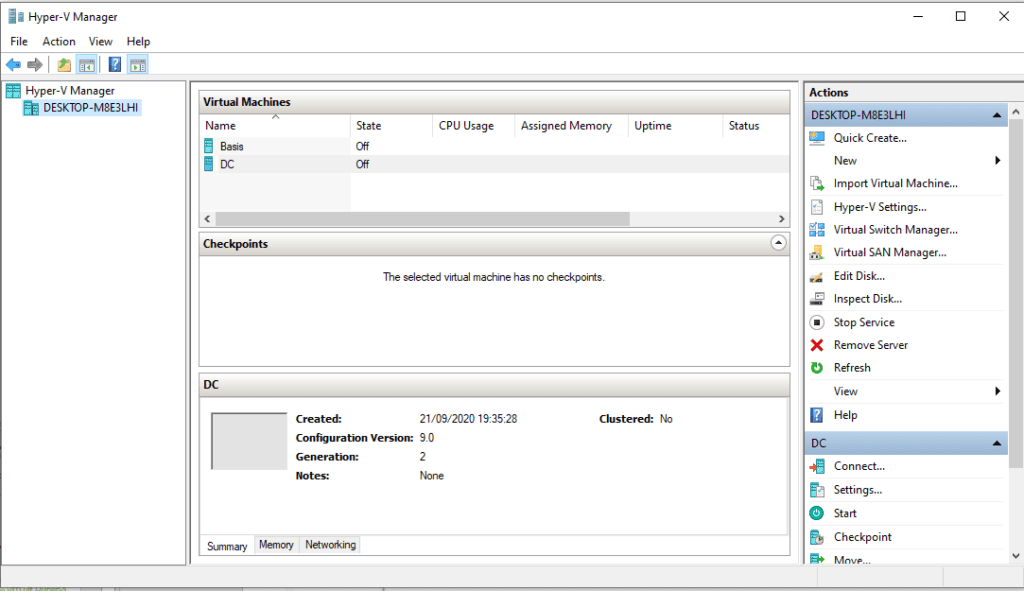Click the Checkpoint icon under DC actions

(x=817, y=537)
